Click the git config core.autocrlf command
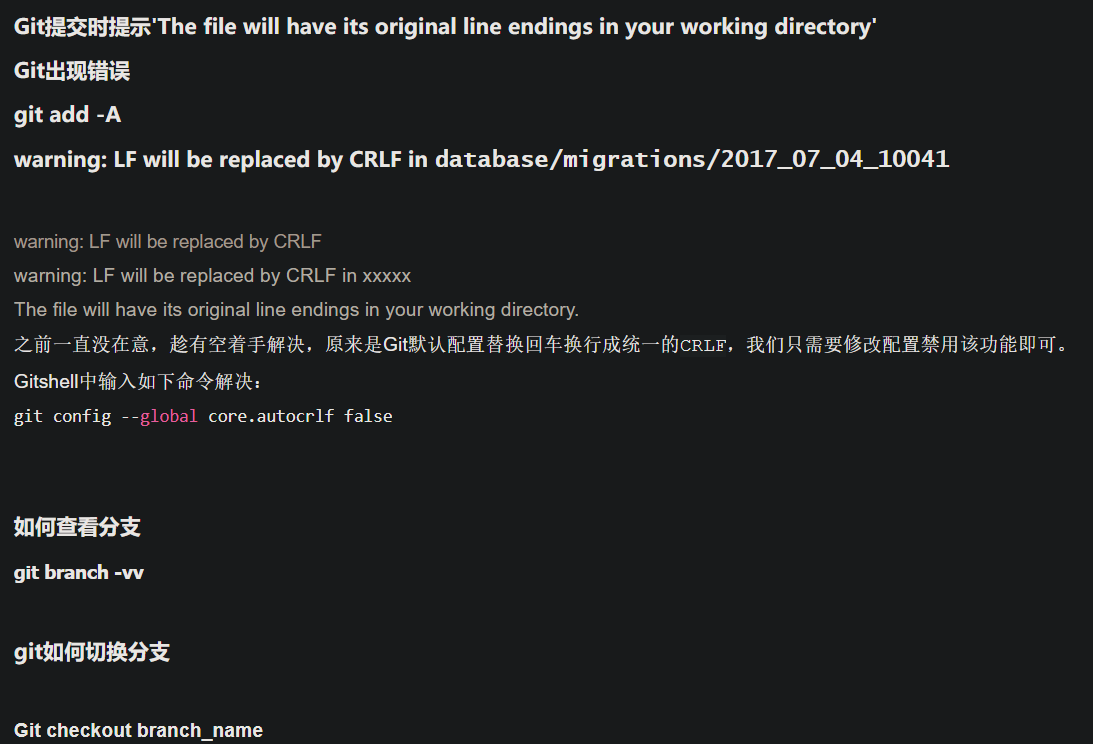Image resolution: width=1093 pixels, height=744 pixels. (203, 416)
